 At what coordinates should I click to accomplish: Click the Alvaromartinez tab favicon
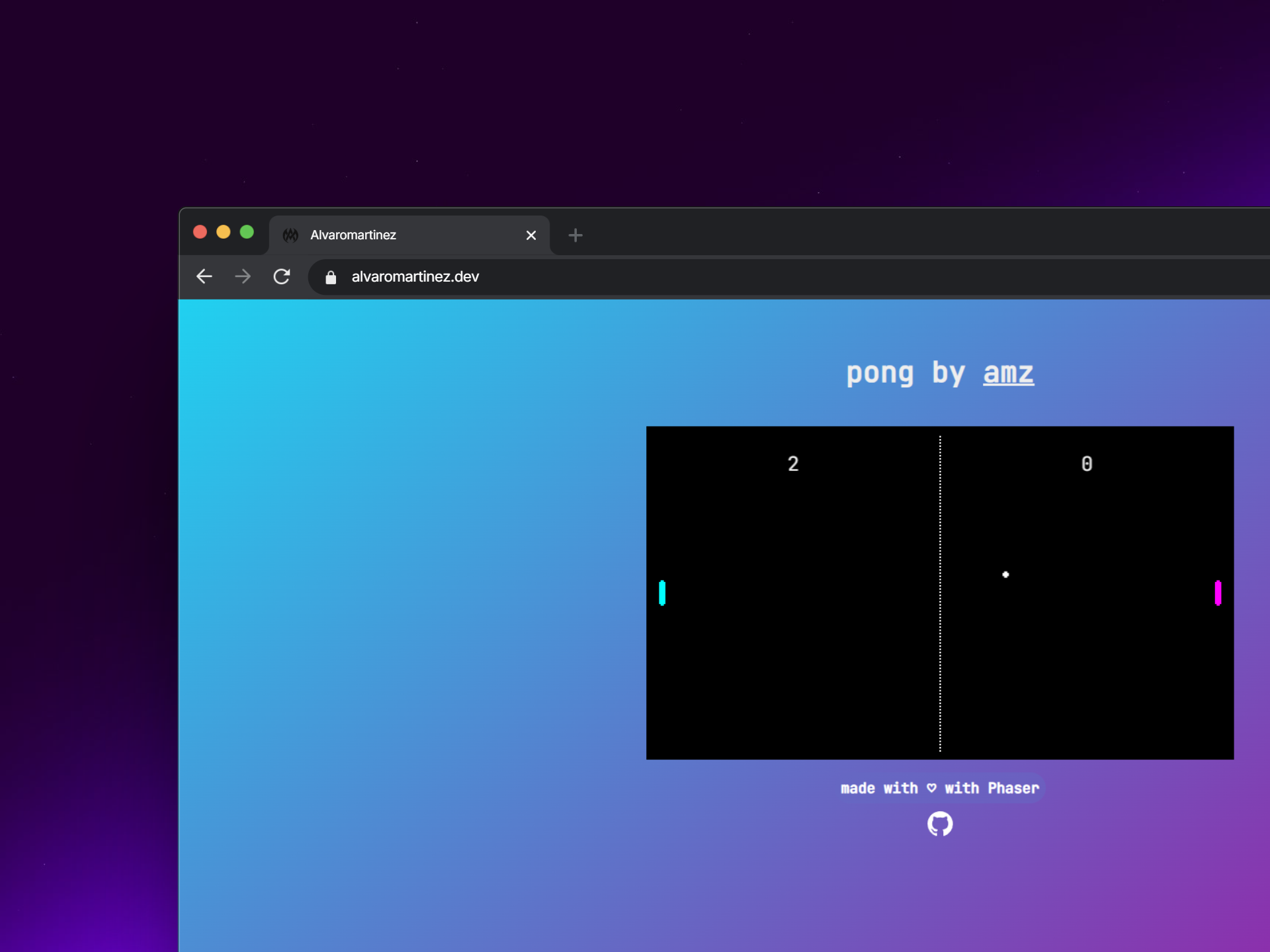(290, 235)
